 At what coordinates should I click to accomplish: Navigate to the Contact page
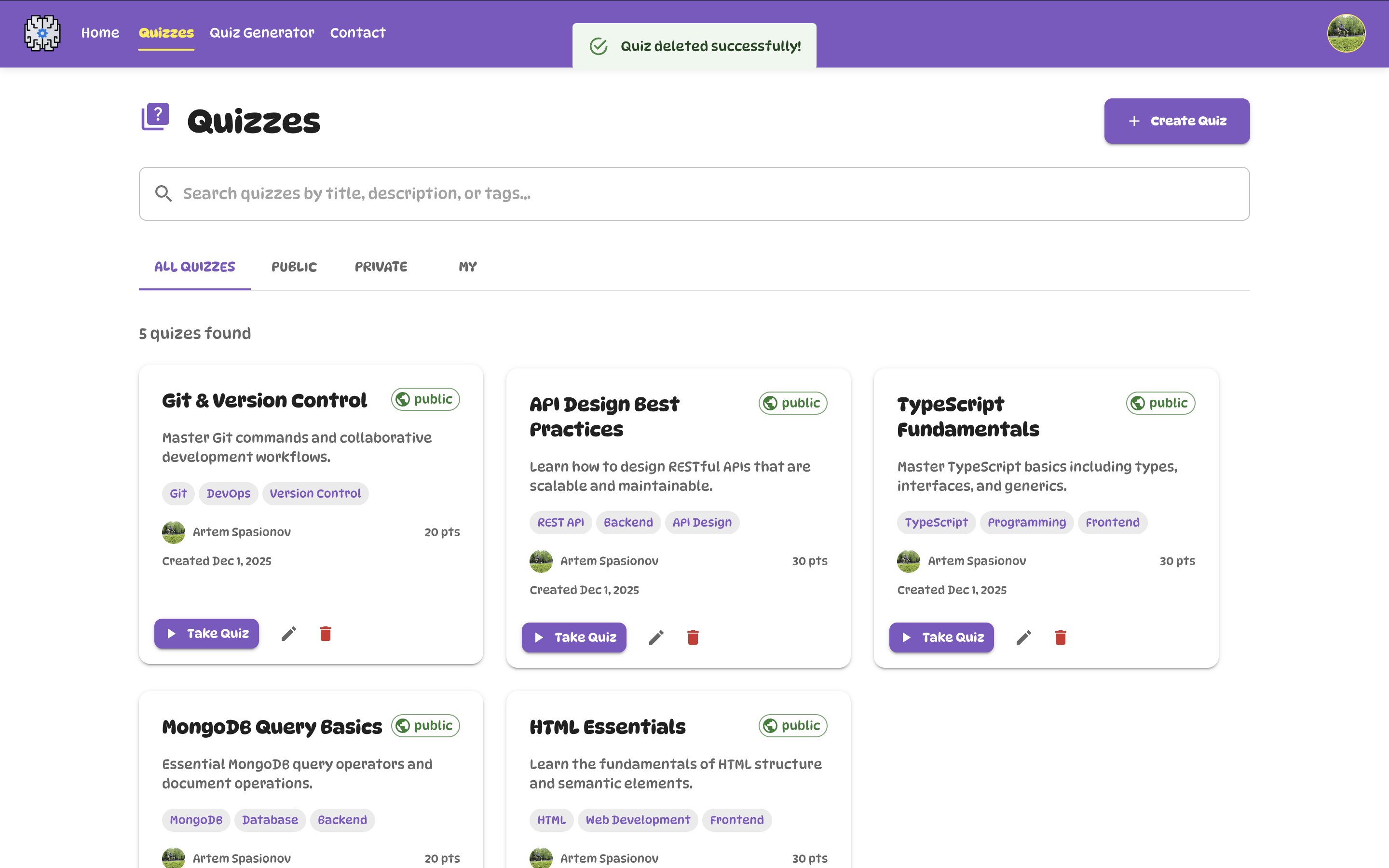point(357,33)
